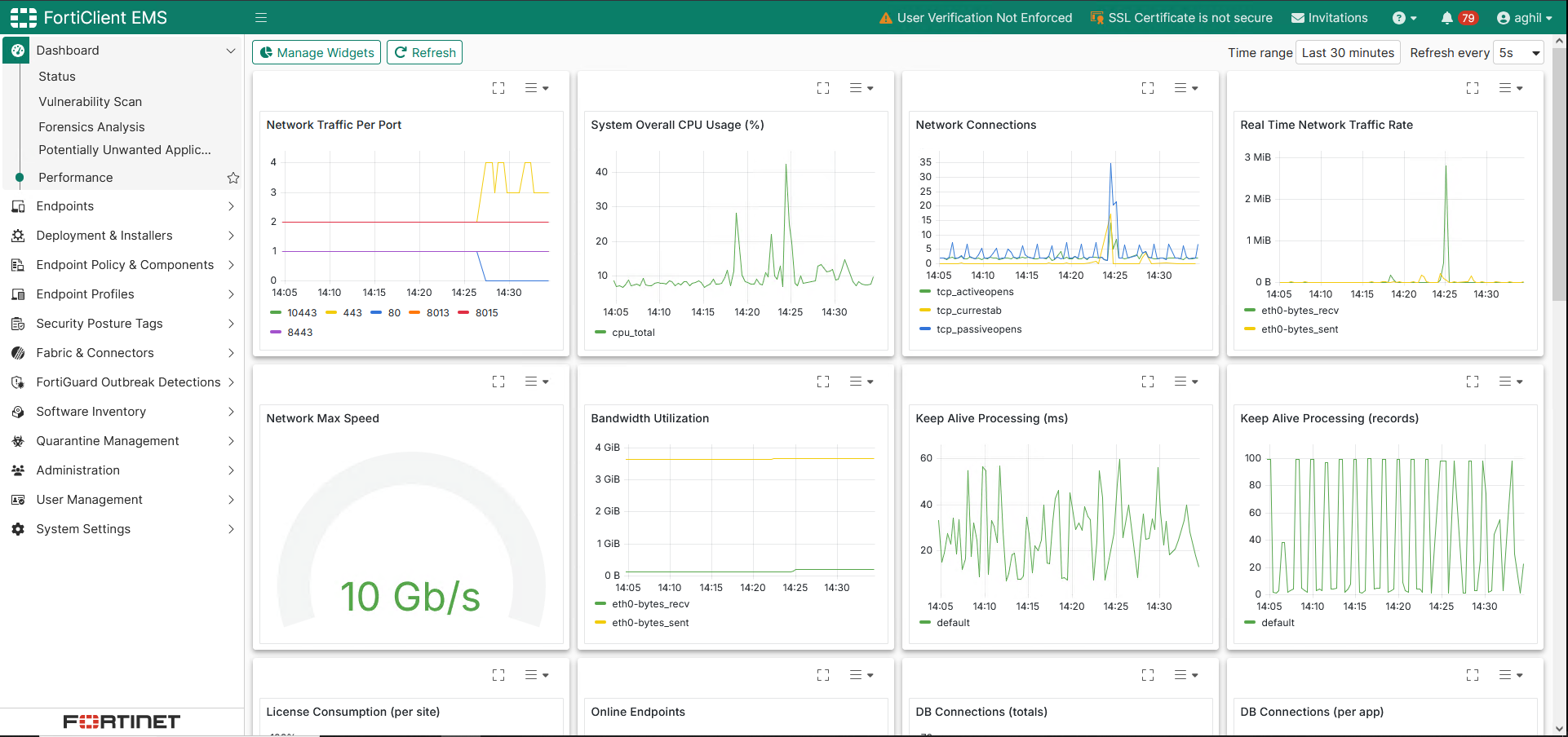
Task: Open Vulnerability Scan dashboard page
Action: pos(91,102)
